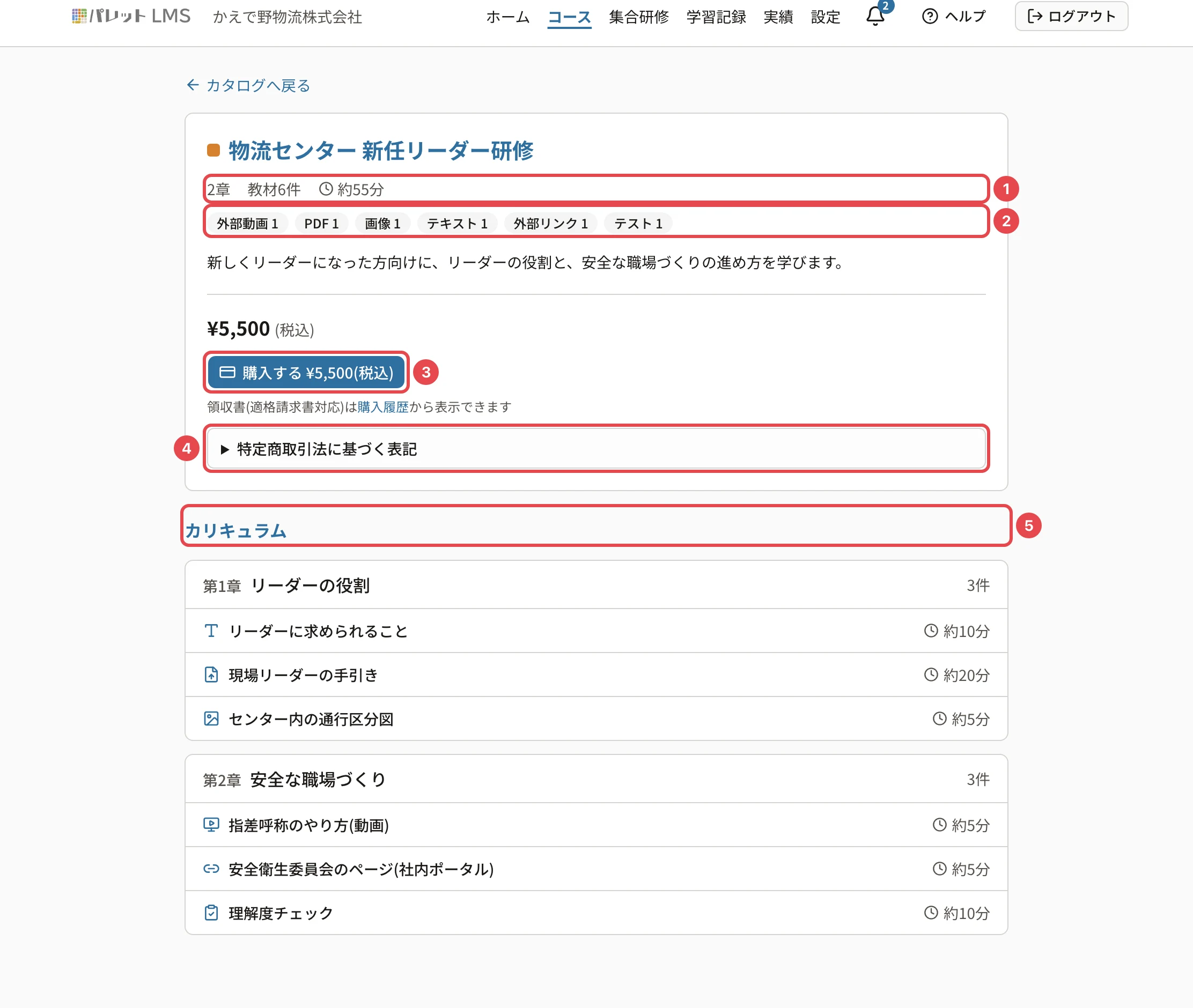Viewport: 1193px width, 1008px height.
Task: Click the ヘルプ link
Action: pyautogui.click(x=955, y=16)
